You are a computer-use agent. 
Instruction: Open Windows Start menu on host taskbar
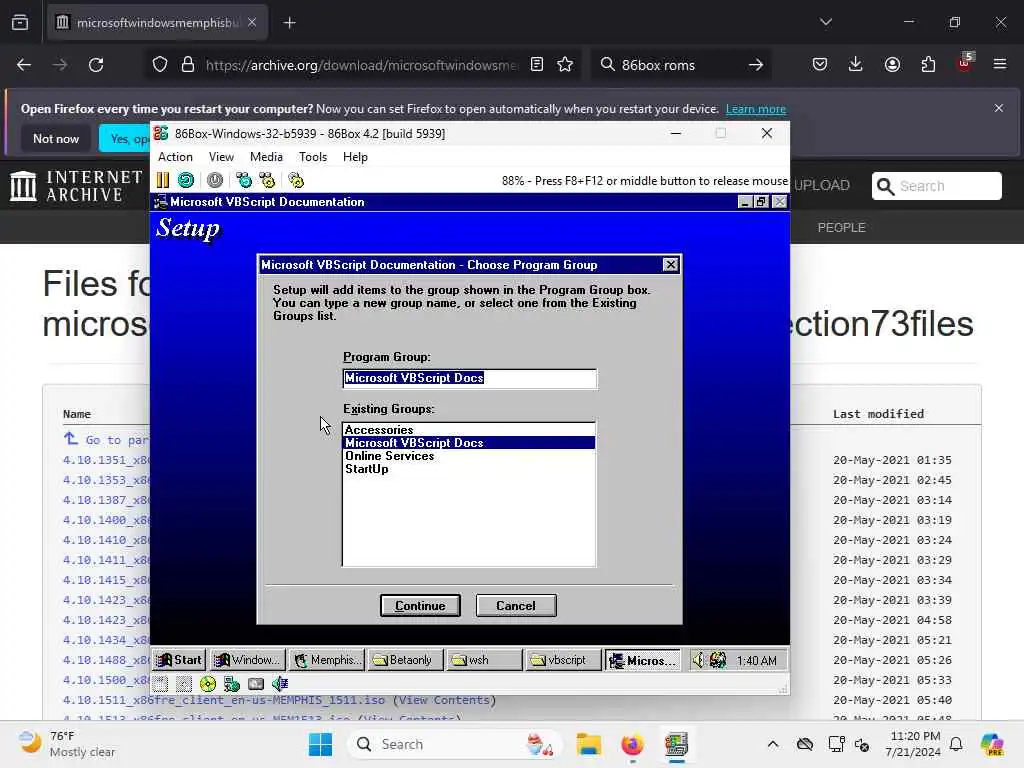click(x=321, y=744)
